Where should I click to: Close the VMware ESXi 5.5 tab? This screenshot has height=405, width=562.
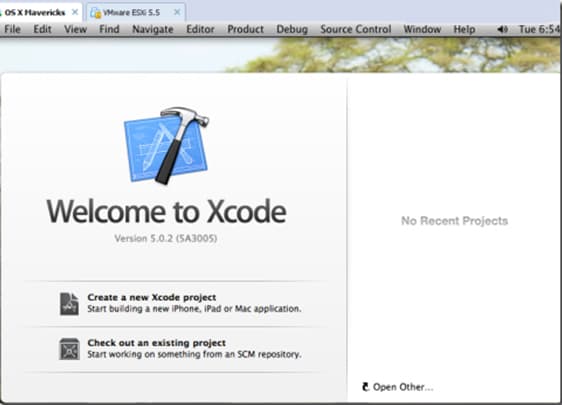(177, 12)
